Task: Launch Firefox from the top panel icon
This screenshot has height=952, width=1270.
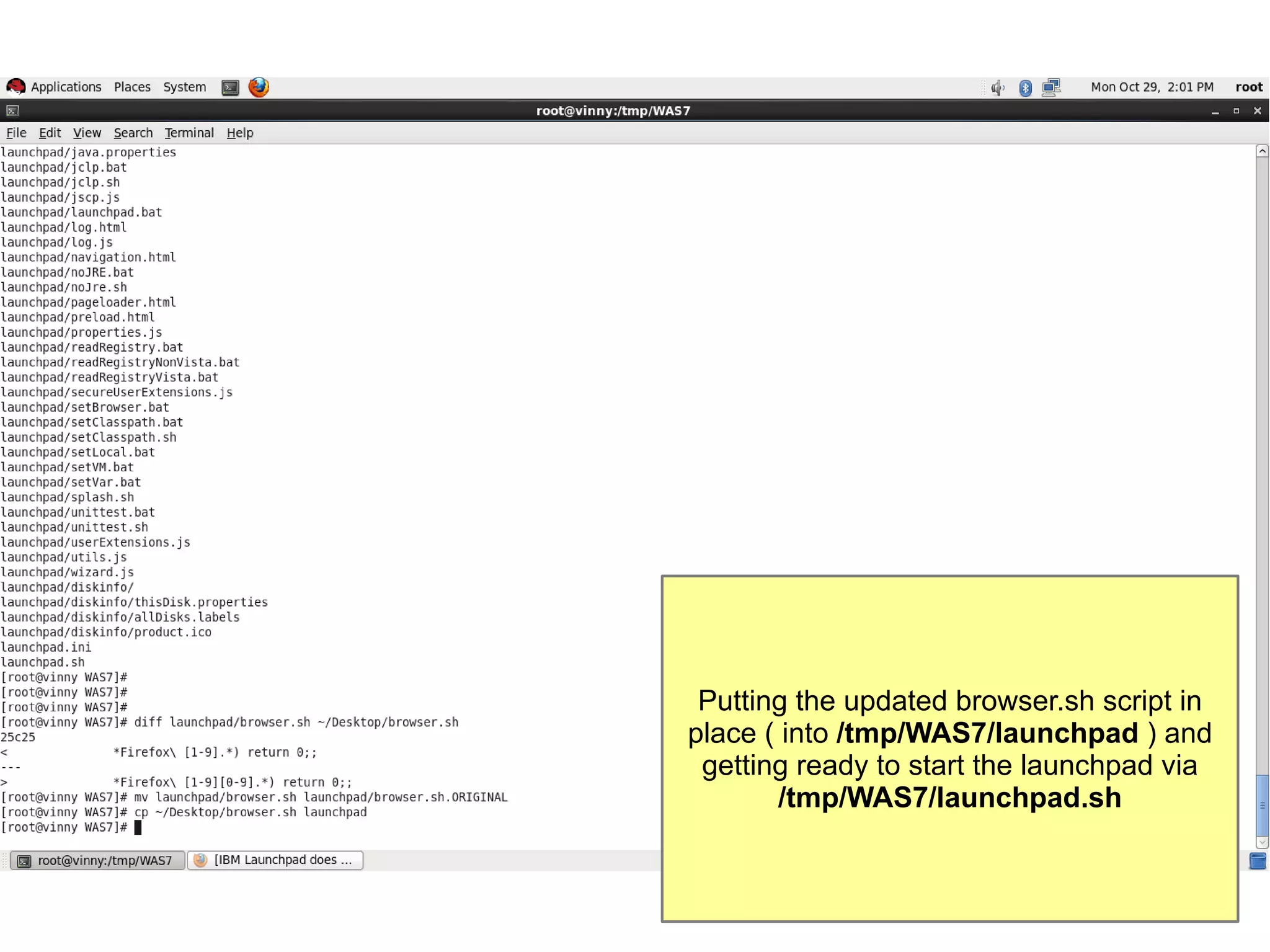Action: pyautogui.click(x=259, y=87)
